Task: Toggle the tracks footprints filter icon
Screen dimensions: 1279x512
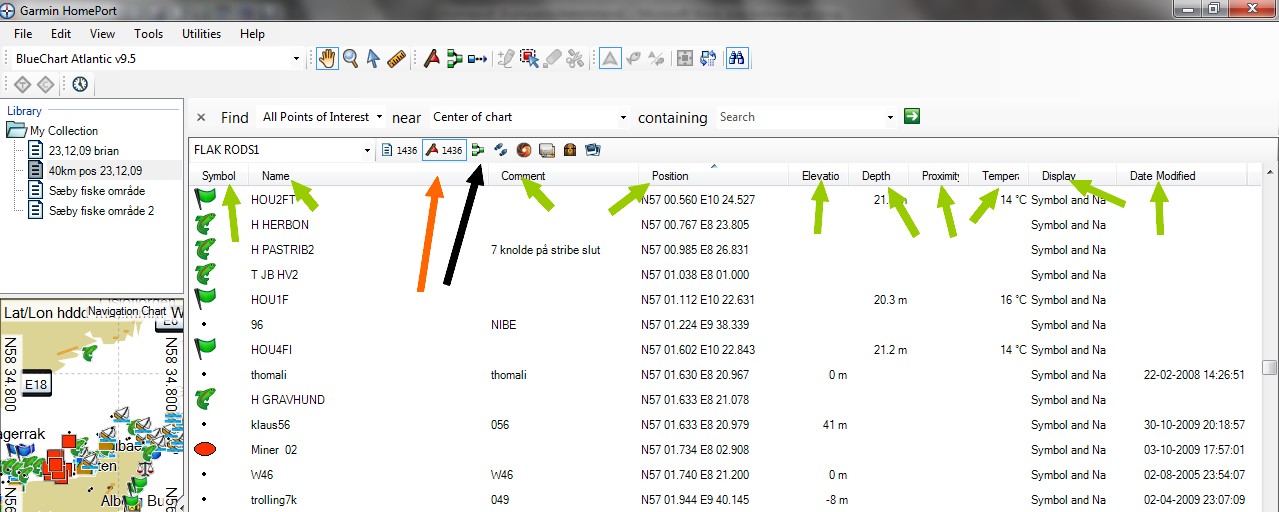Action: click(501, 150)
